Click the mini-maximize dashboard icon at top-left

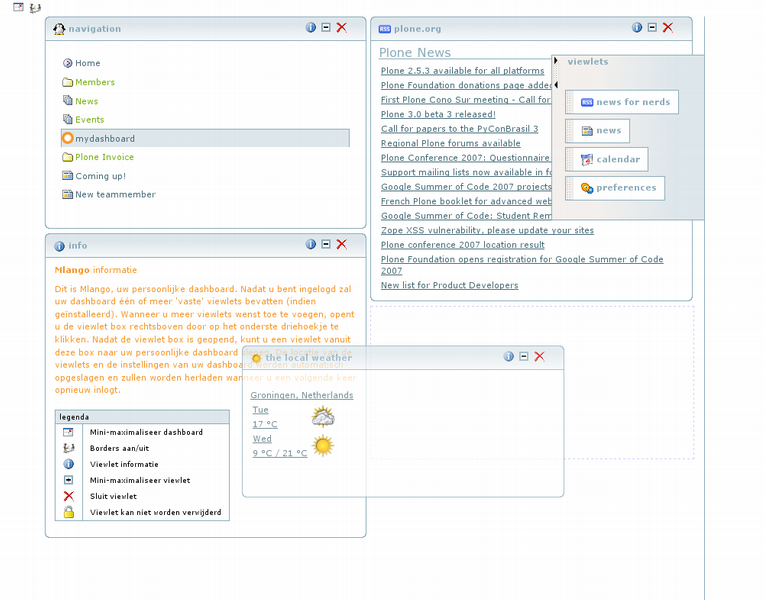[x=17, y=7]
